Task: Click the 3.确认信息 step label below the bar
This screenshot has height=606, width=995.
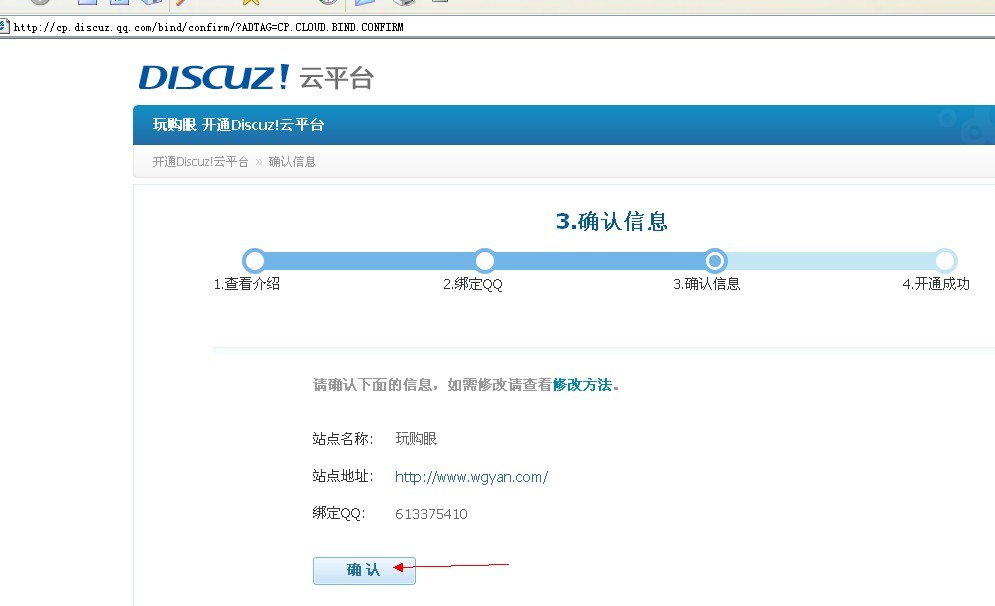Action: click(706, 284)
